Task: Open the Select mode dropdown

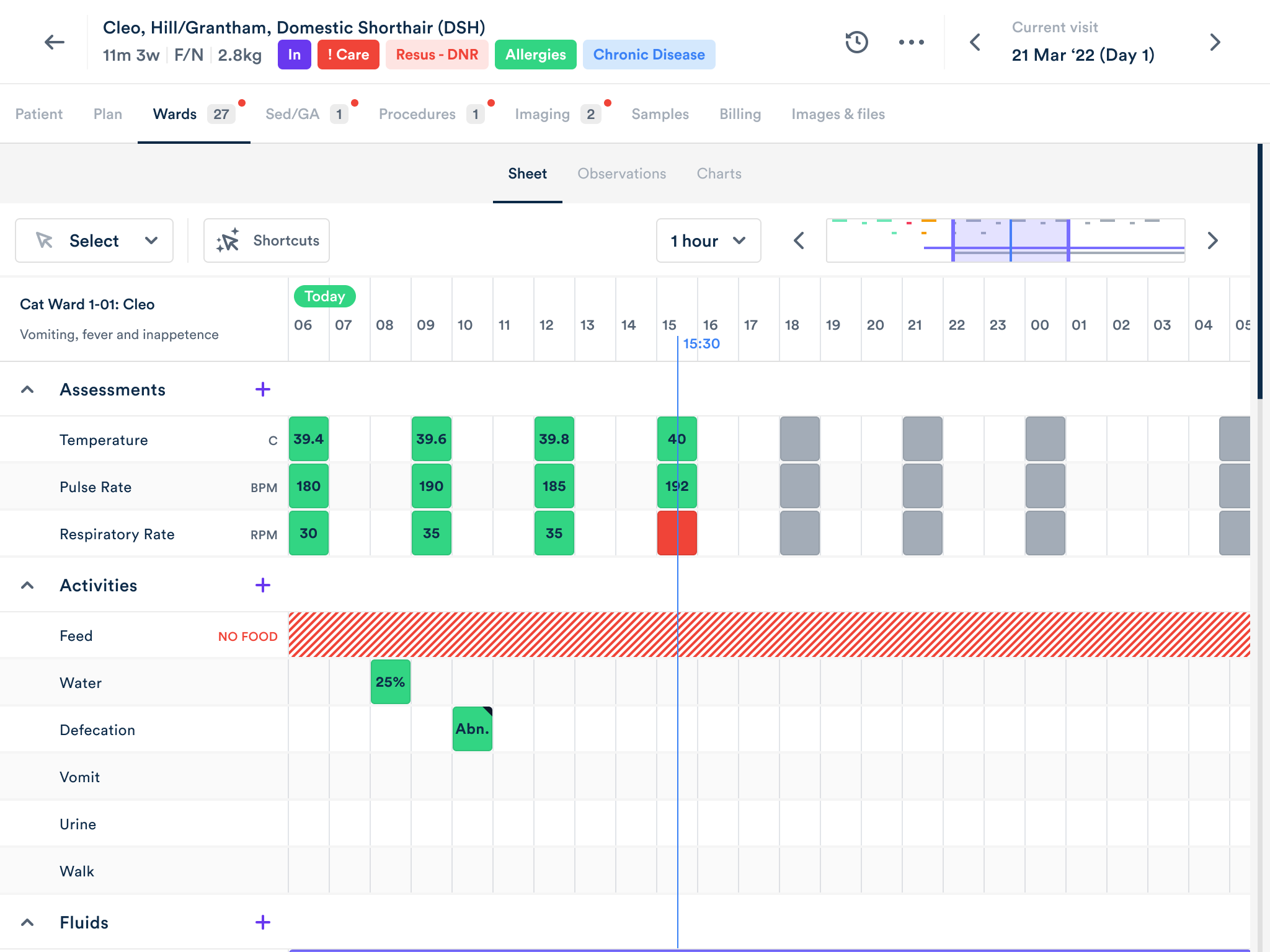Action: point(94,240)
